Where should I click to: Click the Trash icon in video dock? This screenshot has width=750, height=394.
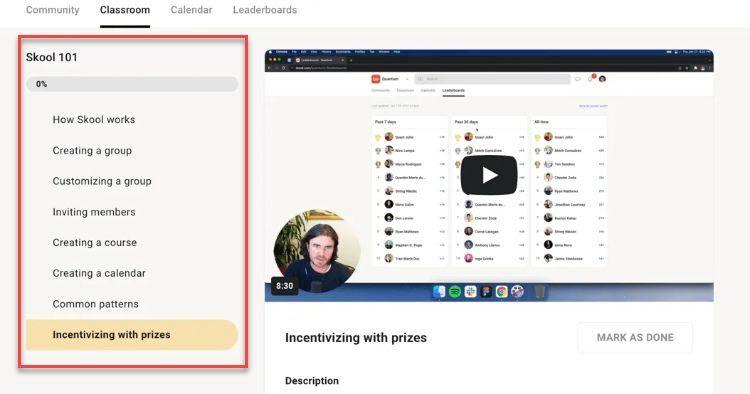[x=540, y=291]
